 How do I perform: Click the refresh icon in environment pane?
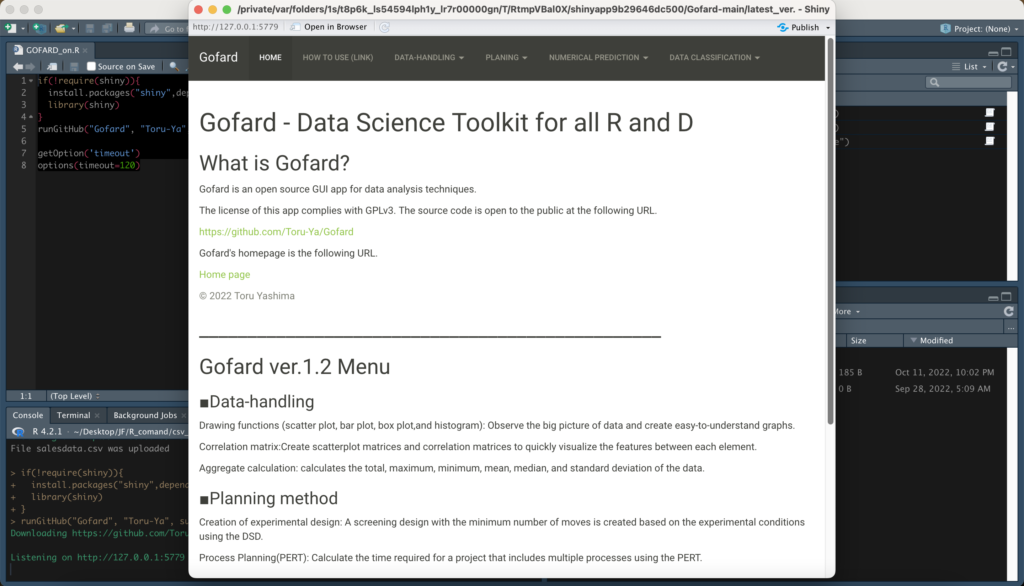click(1002, 67)
